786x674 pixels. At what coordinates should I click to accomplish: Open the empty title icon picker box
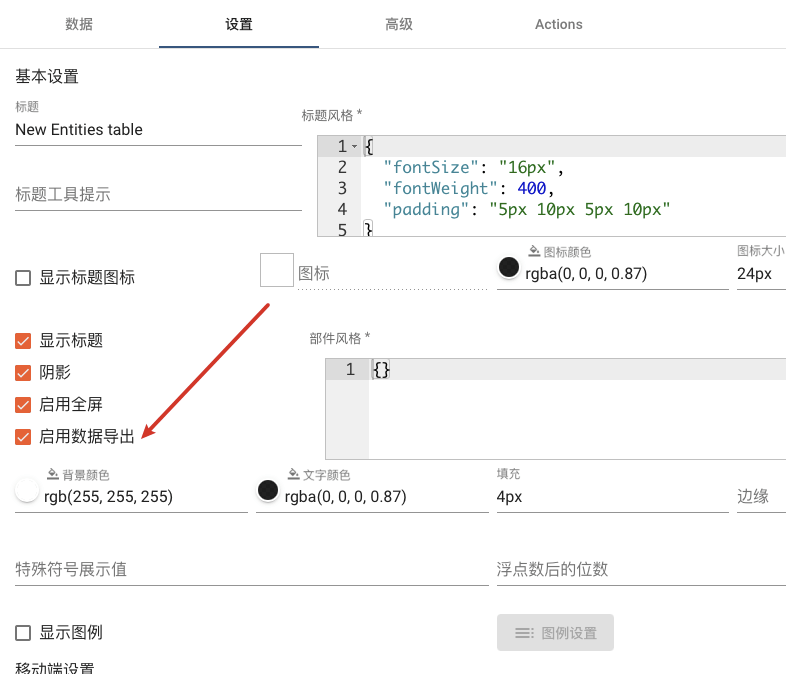coord(277,270)
